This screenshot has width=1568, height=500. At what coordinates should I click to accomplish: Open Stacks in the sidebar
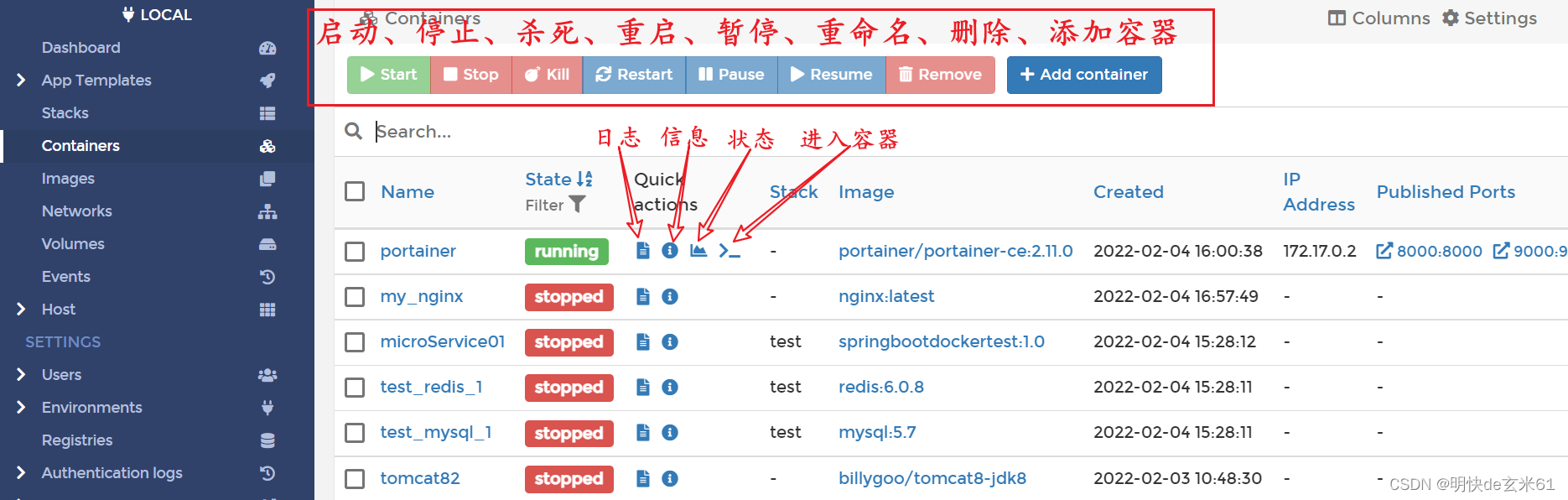(x=65, y=113)
